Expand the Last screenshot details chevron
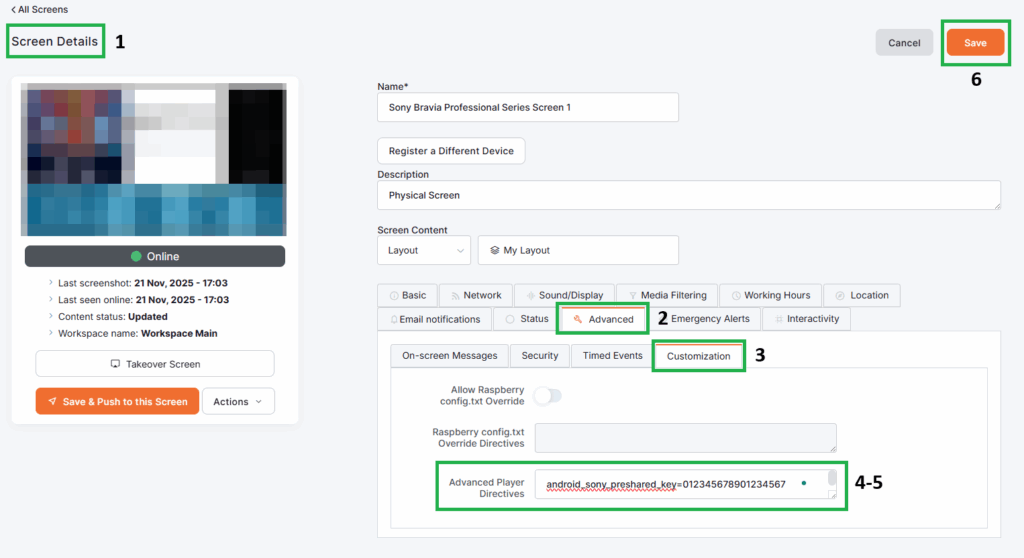The image size is (1024, 558). tap(51, 284)
